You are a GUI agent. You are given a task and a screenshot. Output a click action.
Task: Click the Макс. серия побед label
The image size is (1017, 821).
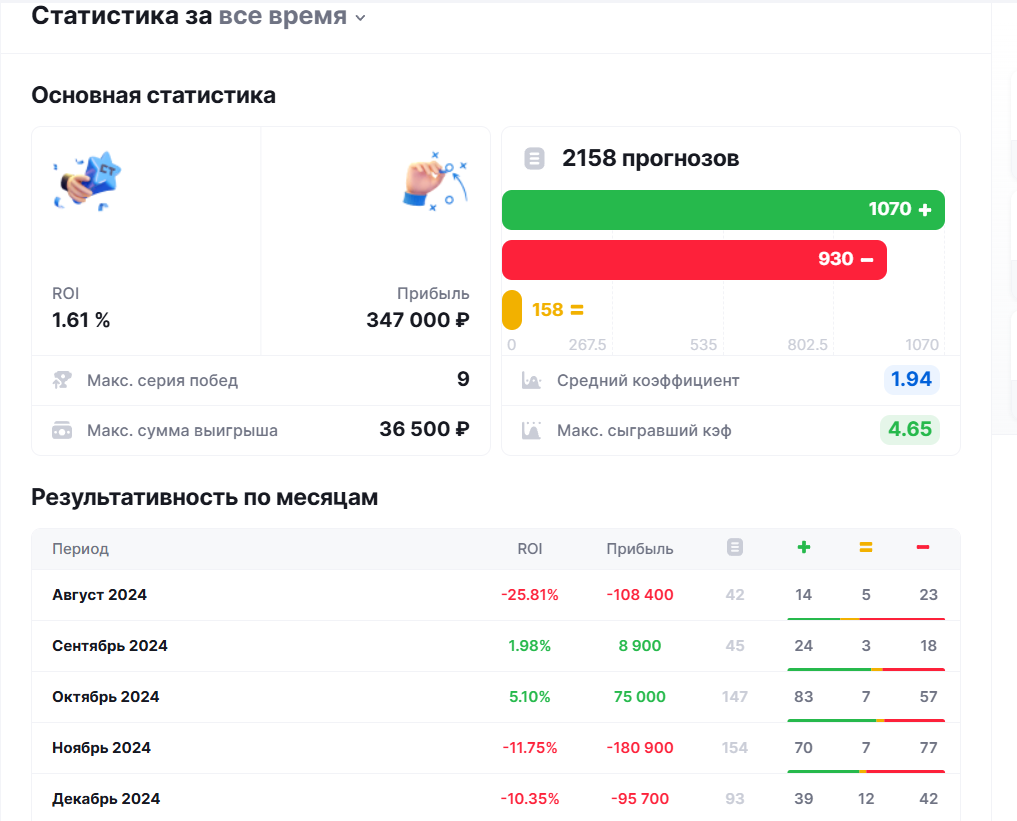[x=163, y=381]
